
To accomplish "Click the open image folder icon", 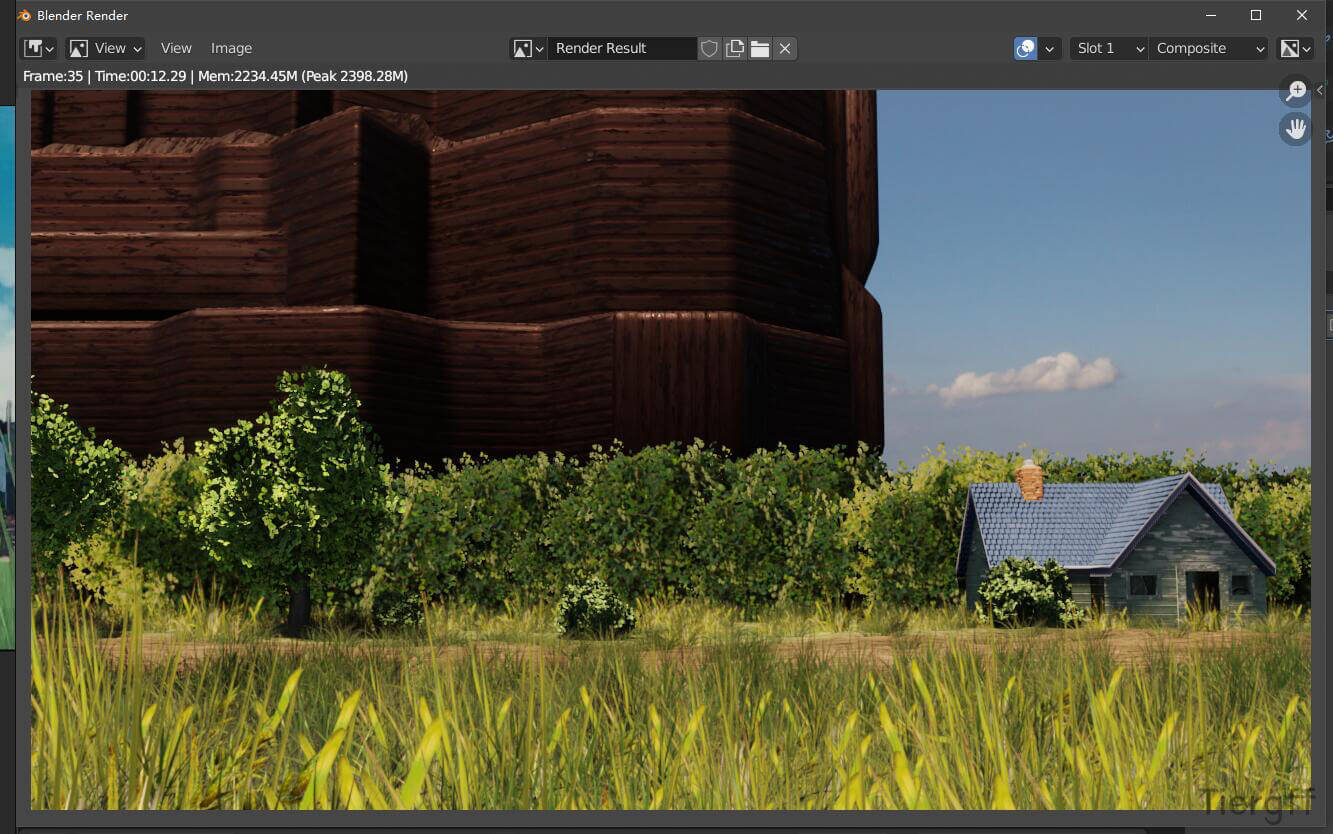I will (x=760, y=48).
